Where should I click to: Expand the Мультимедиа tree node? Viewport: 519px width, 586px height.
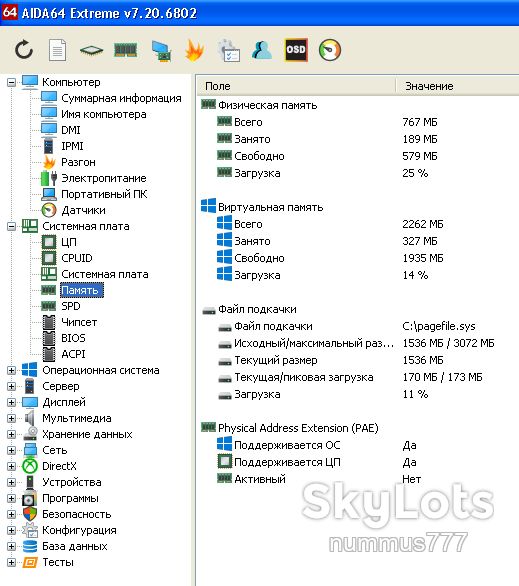(12, 418)
